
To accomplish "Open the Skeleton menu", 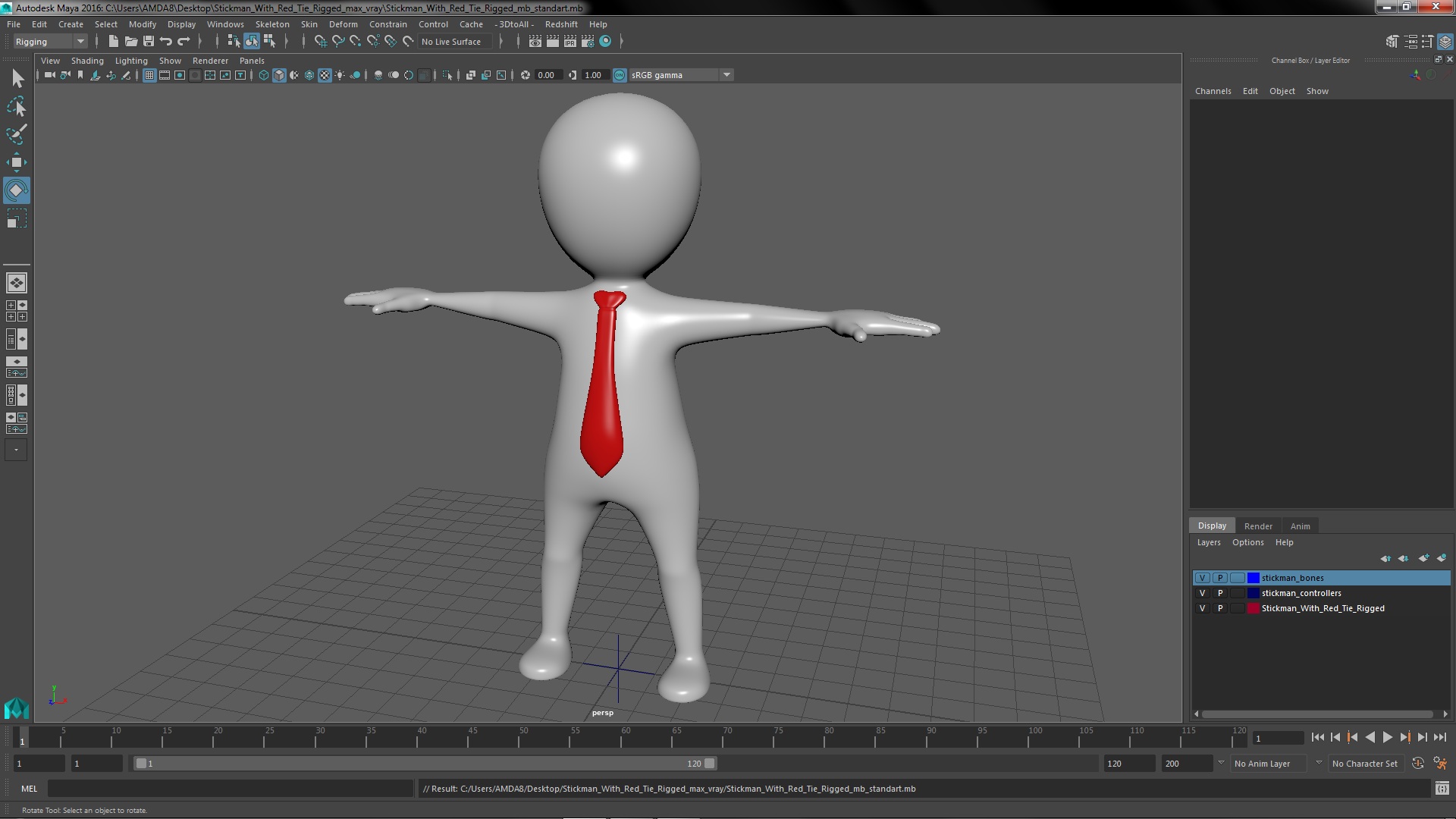I will [272, 24].
